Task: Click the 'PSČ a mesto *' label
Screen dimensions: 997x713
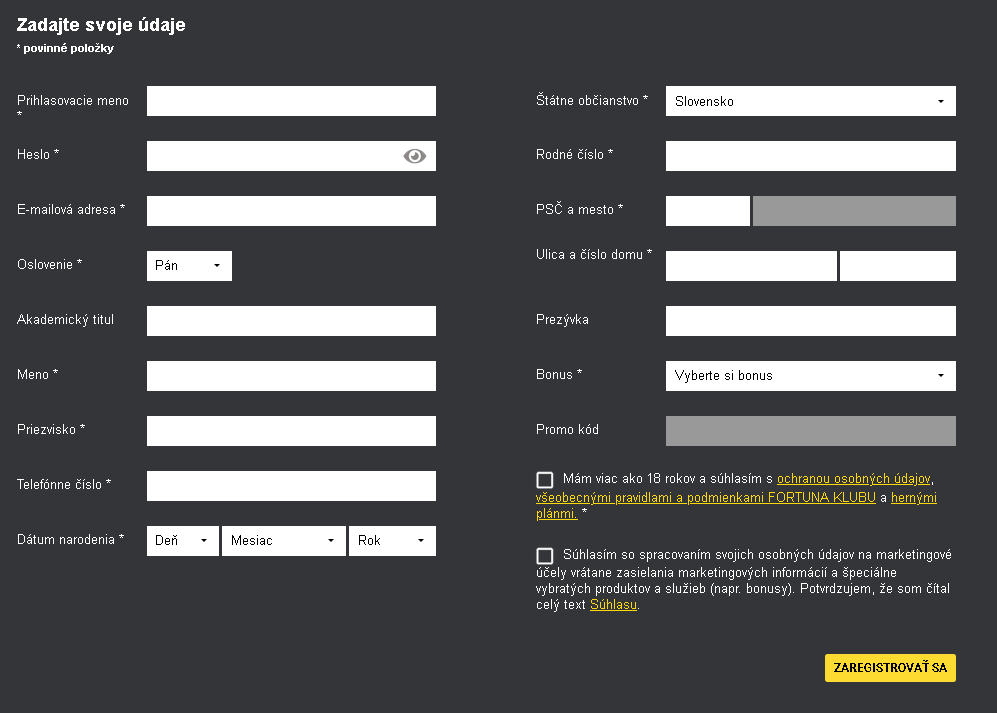Action: [x=579, y=209]
